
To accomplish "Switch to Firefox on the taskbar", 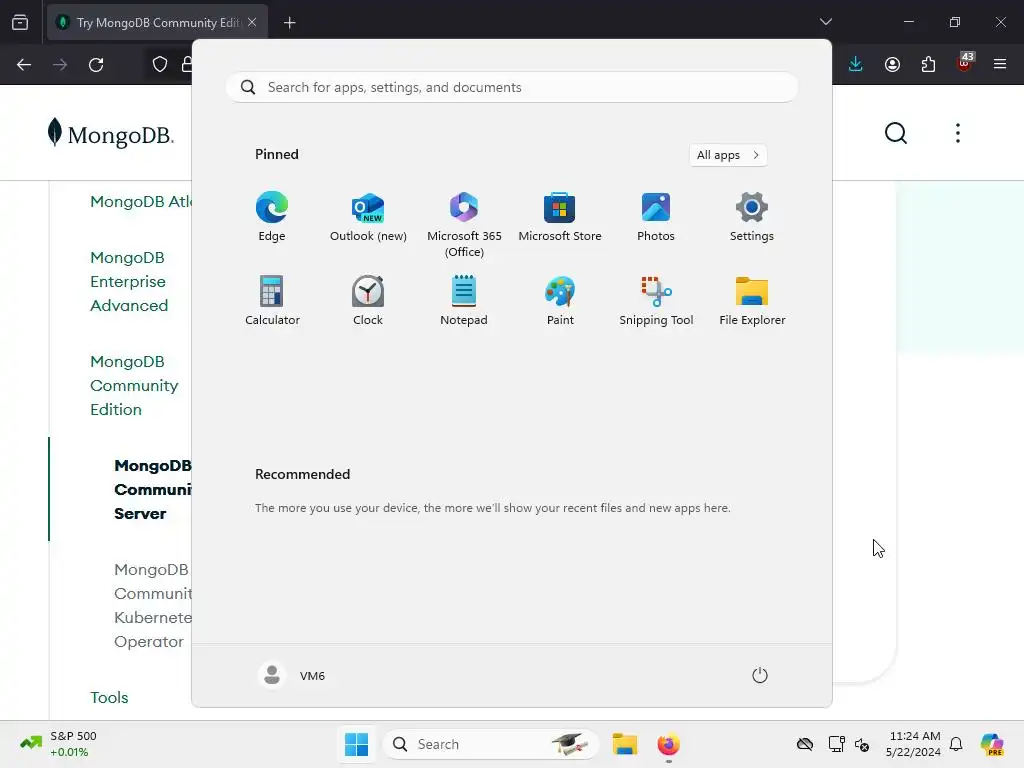I will tap(668, 744).
